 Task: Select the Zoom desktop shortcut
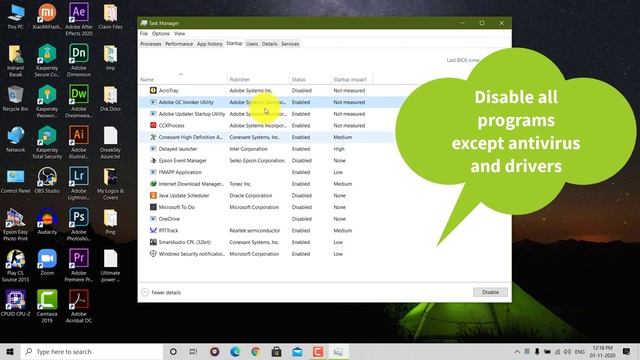pyautogui.click(x=47, y=262)
